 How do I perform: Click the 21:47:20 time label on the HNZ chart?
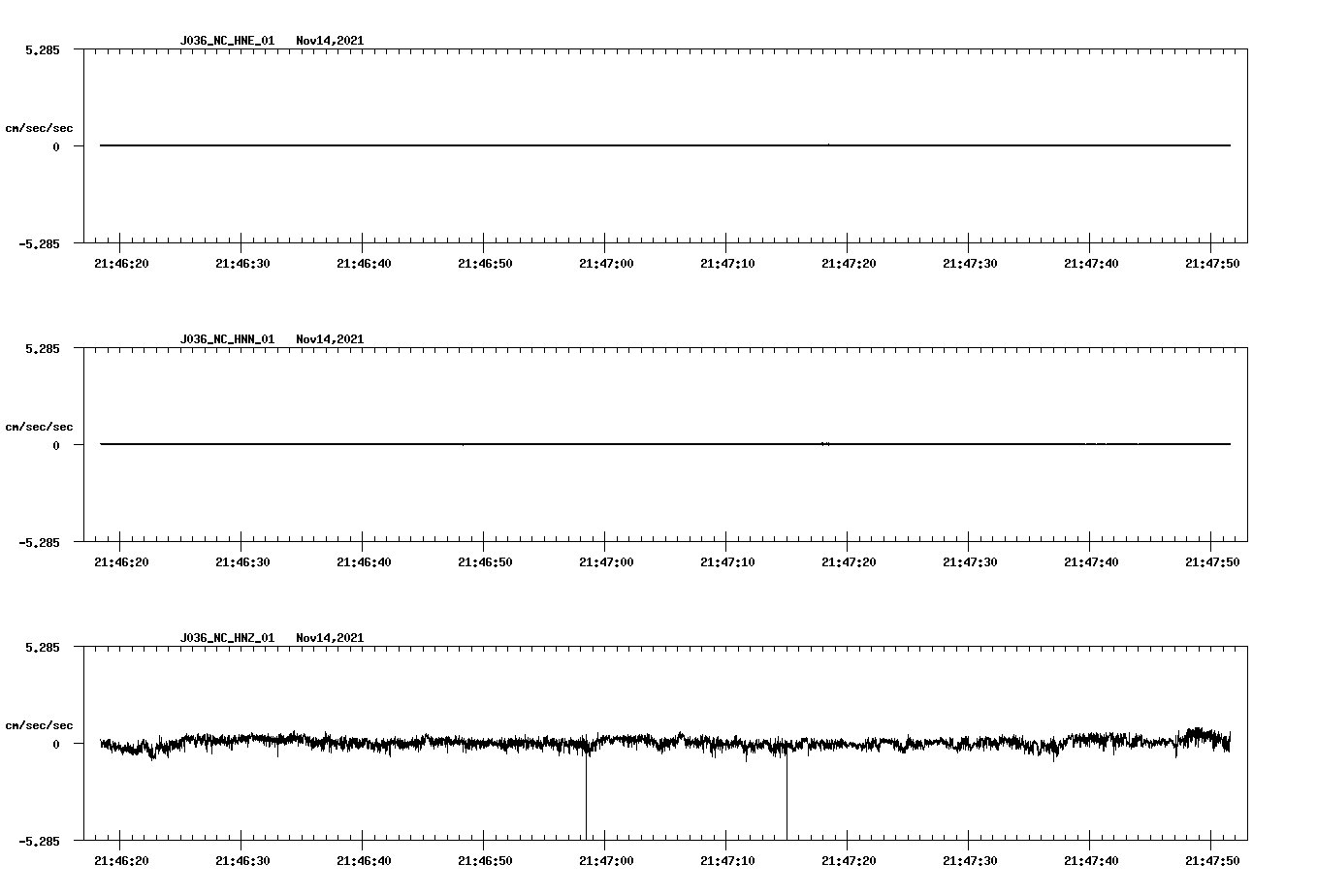tap(849, 861)
